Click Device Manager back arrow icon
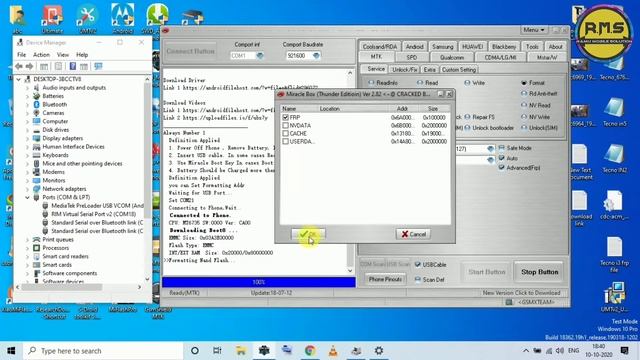The image size is (640, 360). (19, 67)
